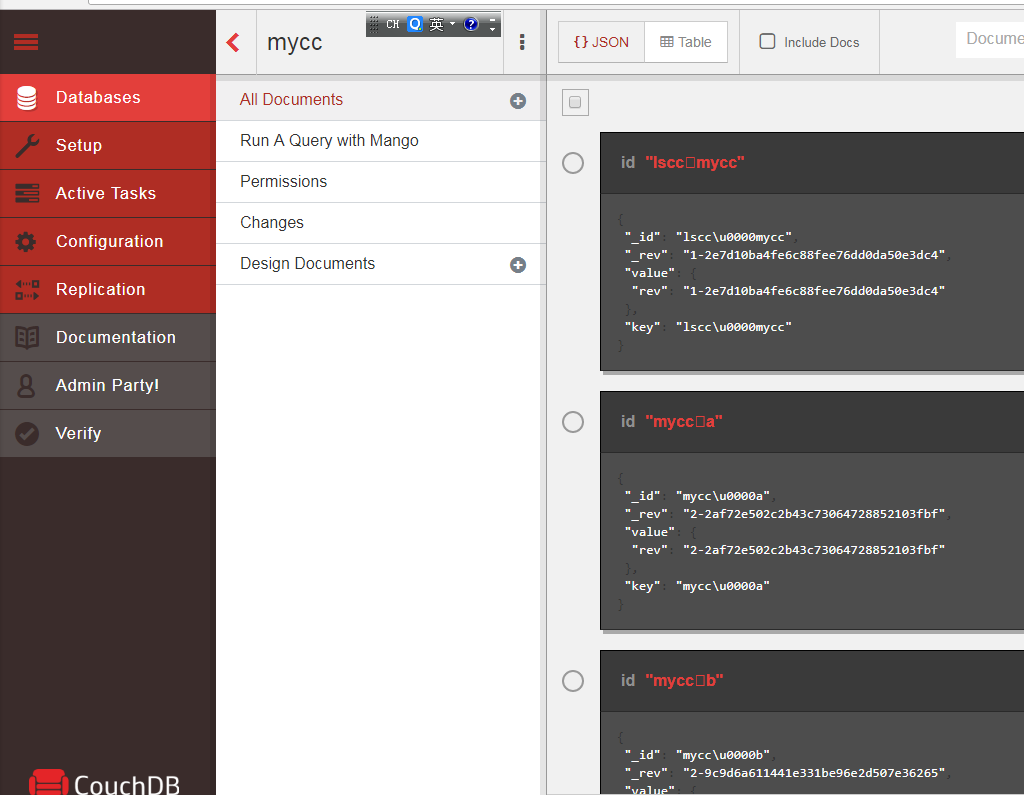Go to the Setup page
This screenshot has height=795, width=1024.
point(108,146)
